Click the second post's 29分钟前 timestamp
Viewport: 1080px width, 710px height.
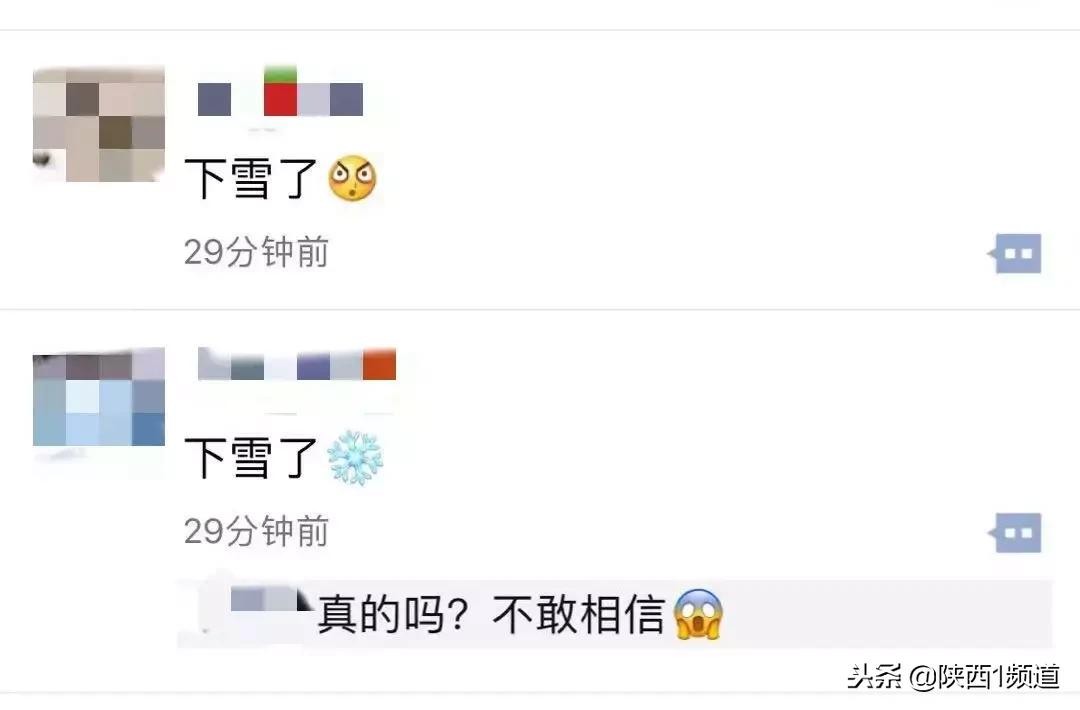coord(256,531)
